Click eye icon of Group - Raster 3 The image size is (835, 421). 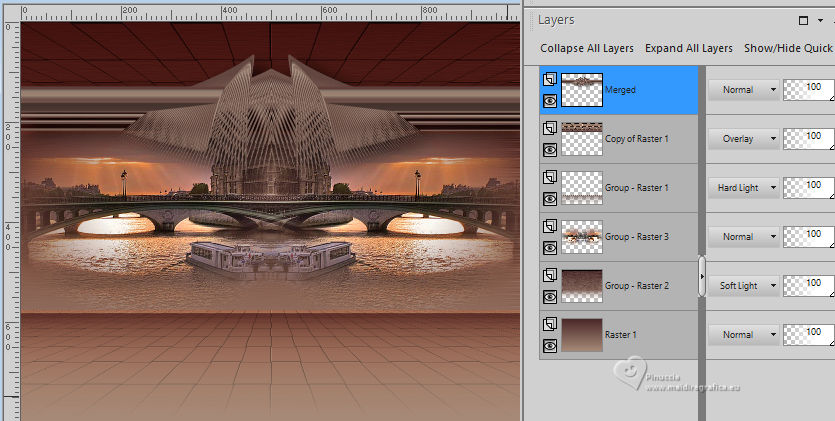549,247
